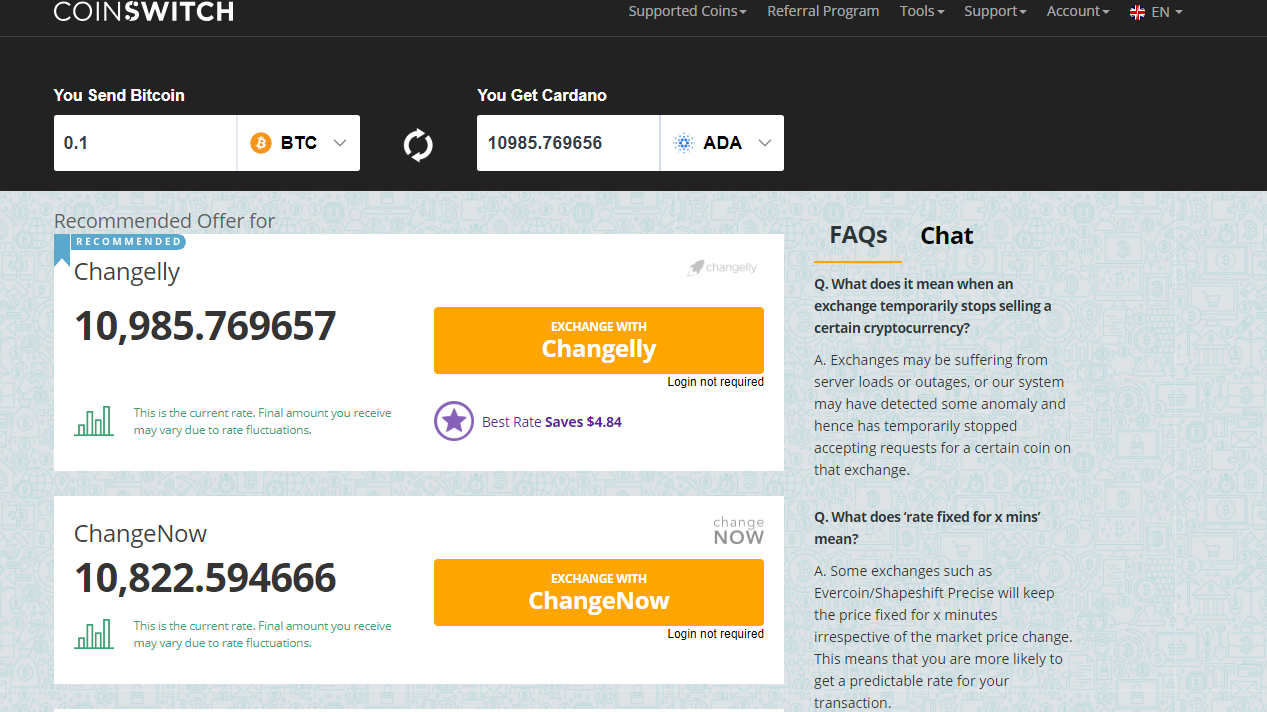Switch to the FAQs tab
This screenshot has width=1267, height=712.
858,235
